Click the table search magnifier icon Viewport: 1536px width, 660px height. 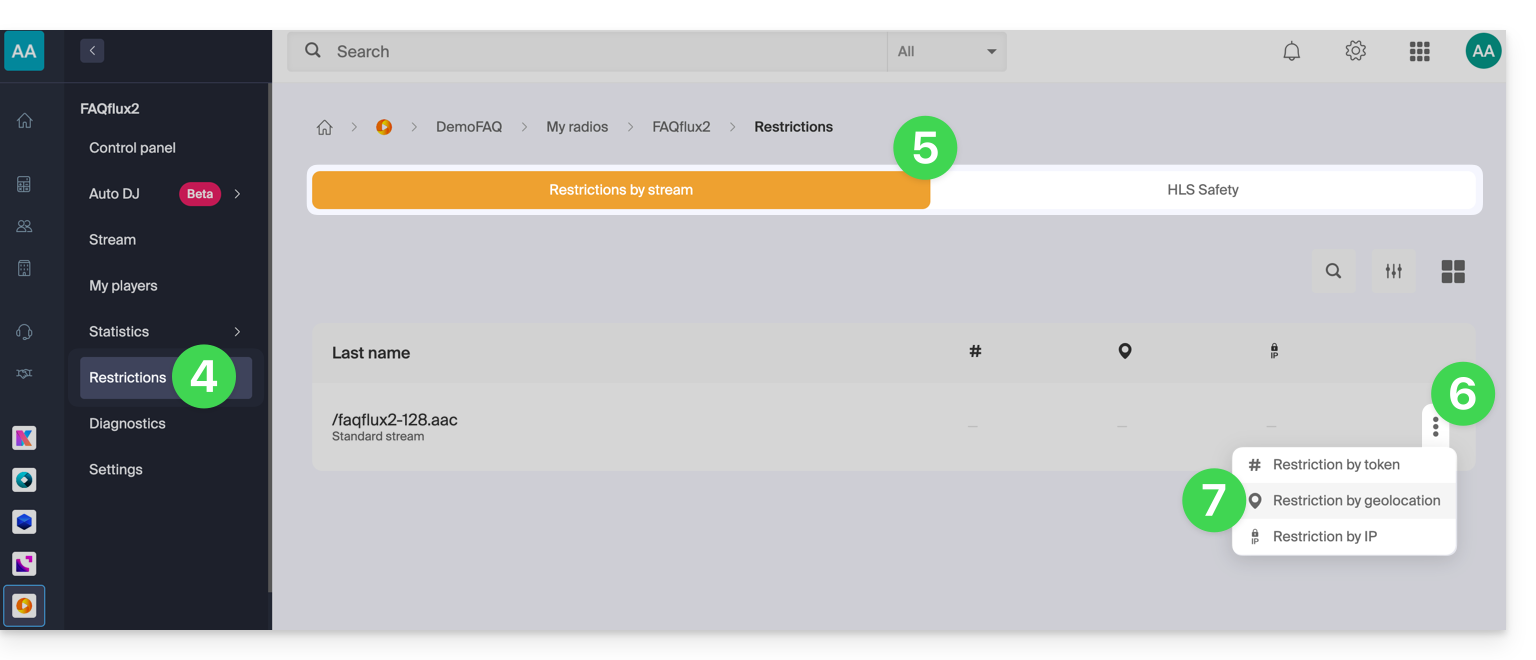(1333, 271)
